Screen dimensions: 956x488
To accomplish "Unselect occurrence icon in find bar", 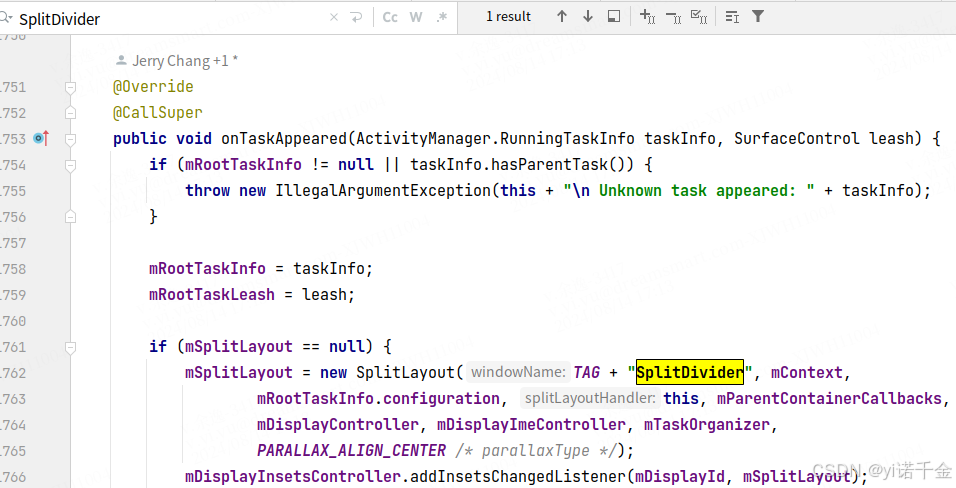I will (x=674, y=16).
